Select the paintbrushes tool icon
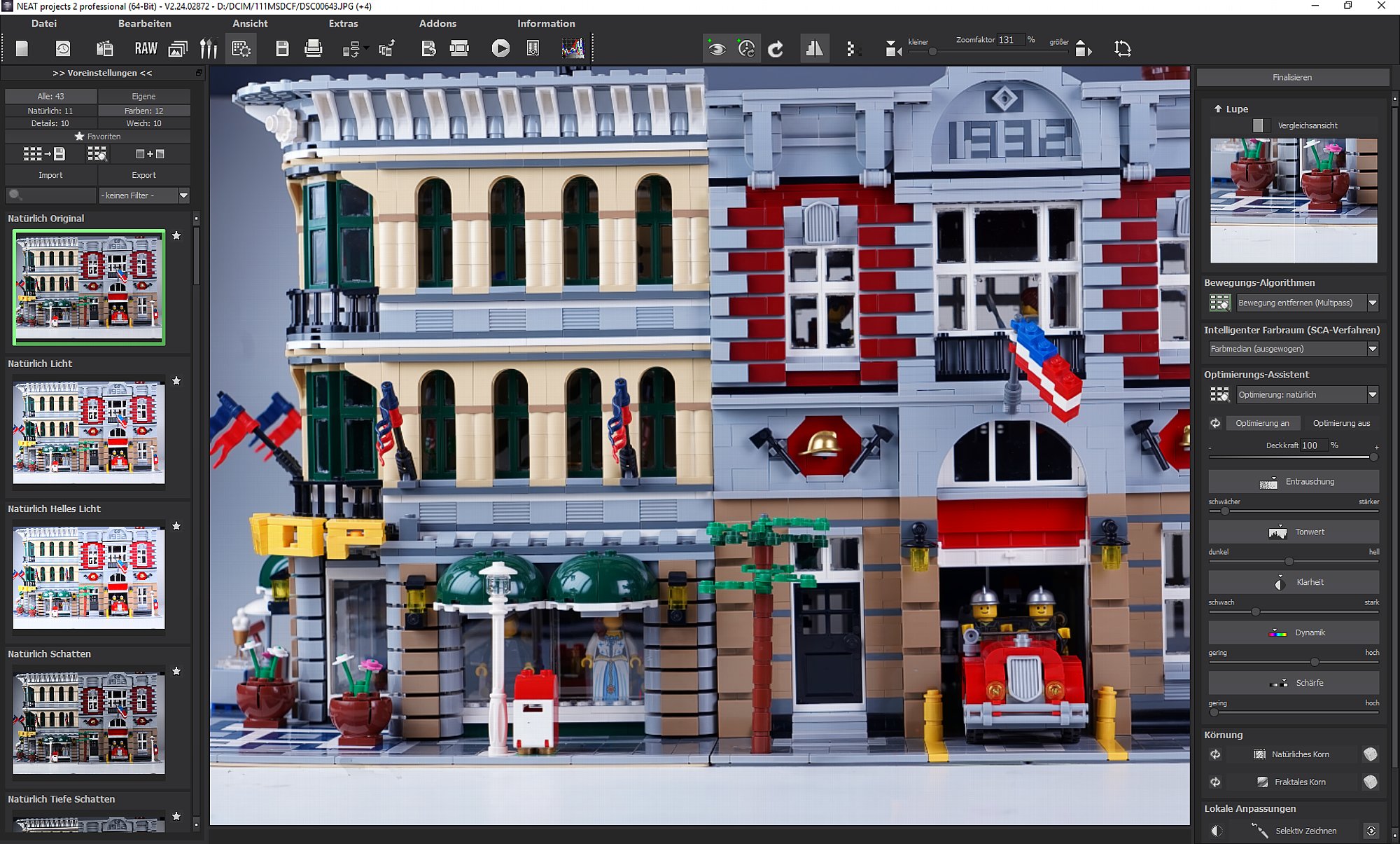Image resolution: width=1400 pixels, height=844 pixels. tap(209, 48)
